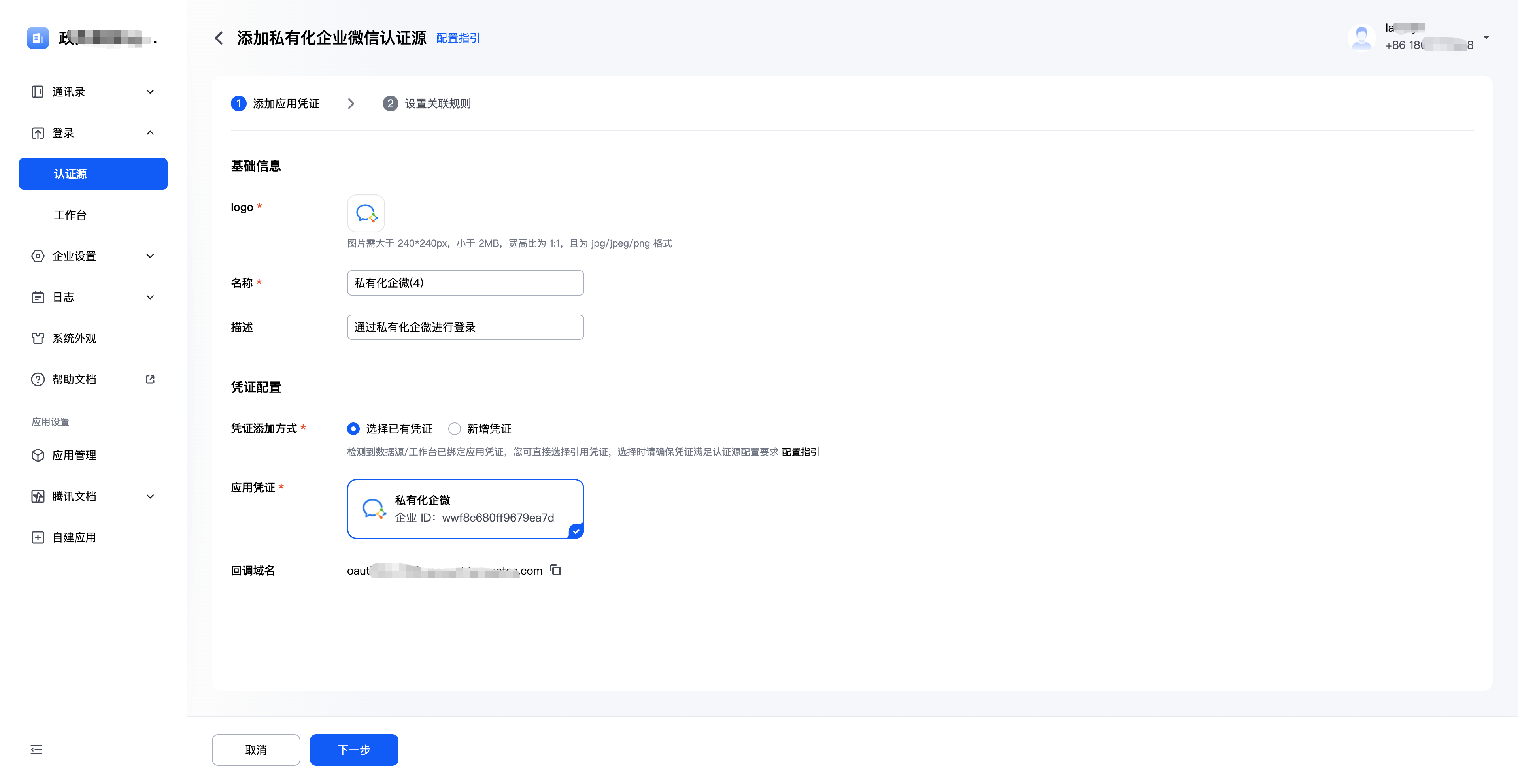
Task: Click the WeChat Work logo upload thumbnail
Action: point(365,213)
